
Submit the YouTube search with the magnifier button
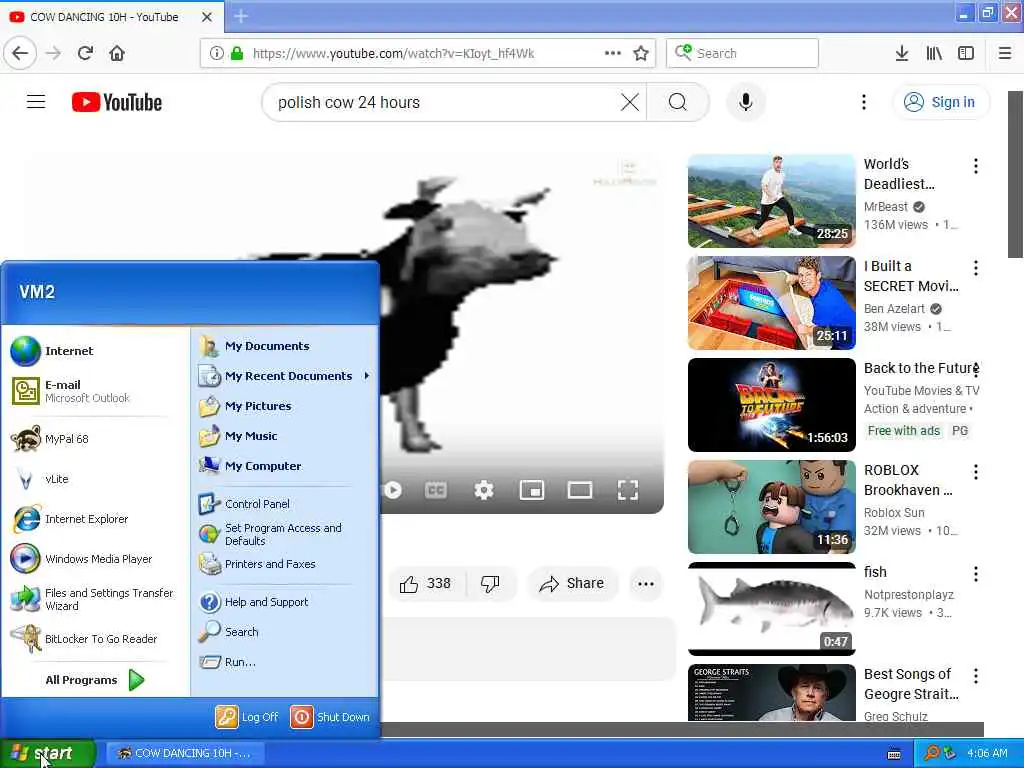pyautogui.click(x=678, y=102)
